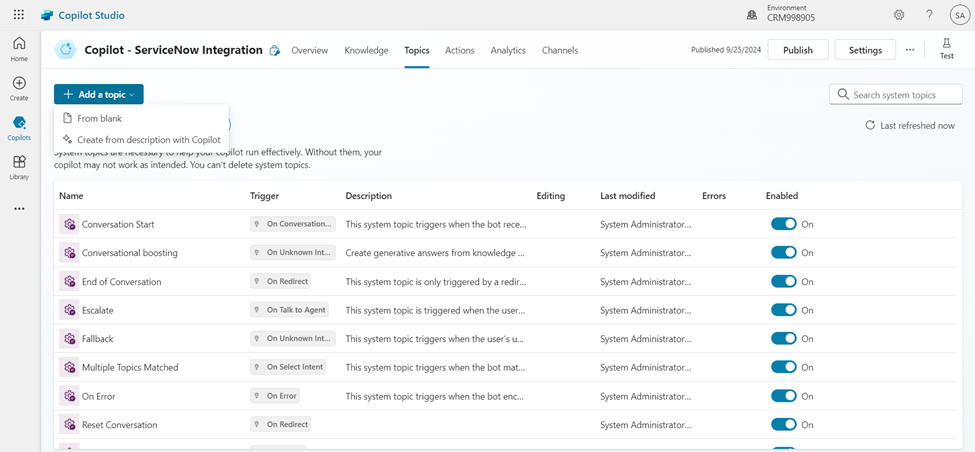Click the help question mark icon
The image size is (975, 452).
pyautogui.click(x=929, y=15)
